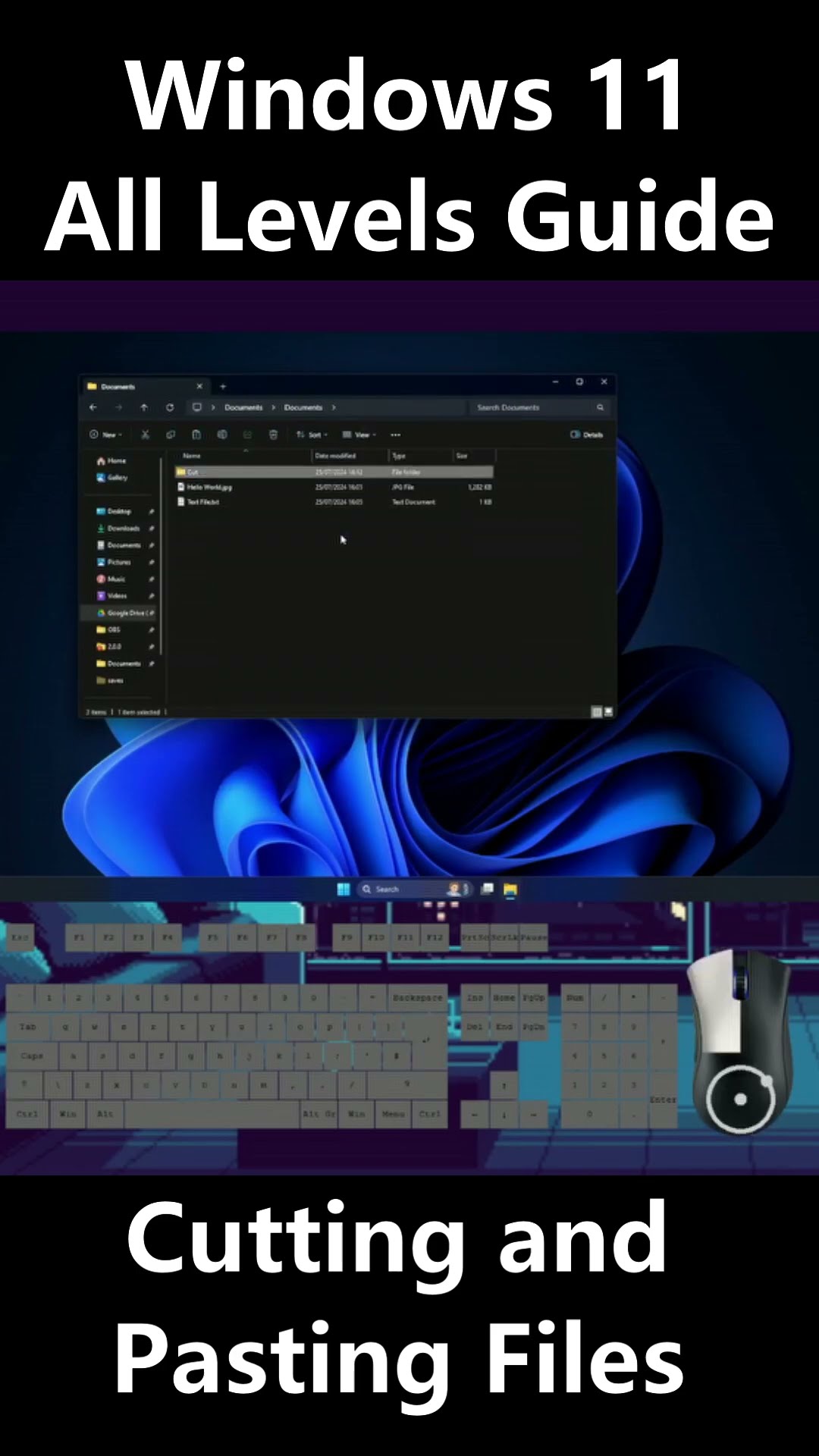Switch to large thumbnails view in status bar
The width and height of the screenshot is (819, 1456).
click(608, 711)
